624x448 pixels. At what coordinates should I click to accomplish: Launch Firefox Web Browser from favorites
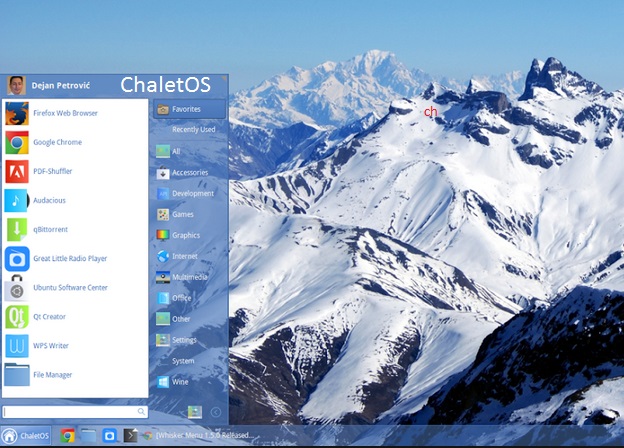75,113
